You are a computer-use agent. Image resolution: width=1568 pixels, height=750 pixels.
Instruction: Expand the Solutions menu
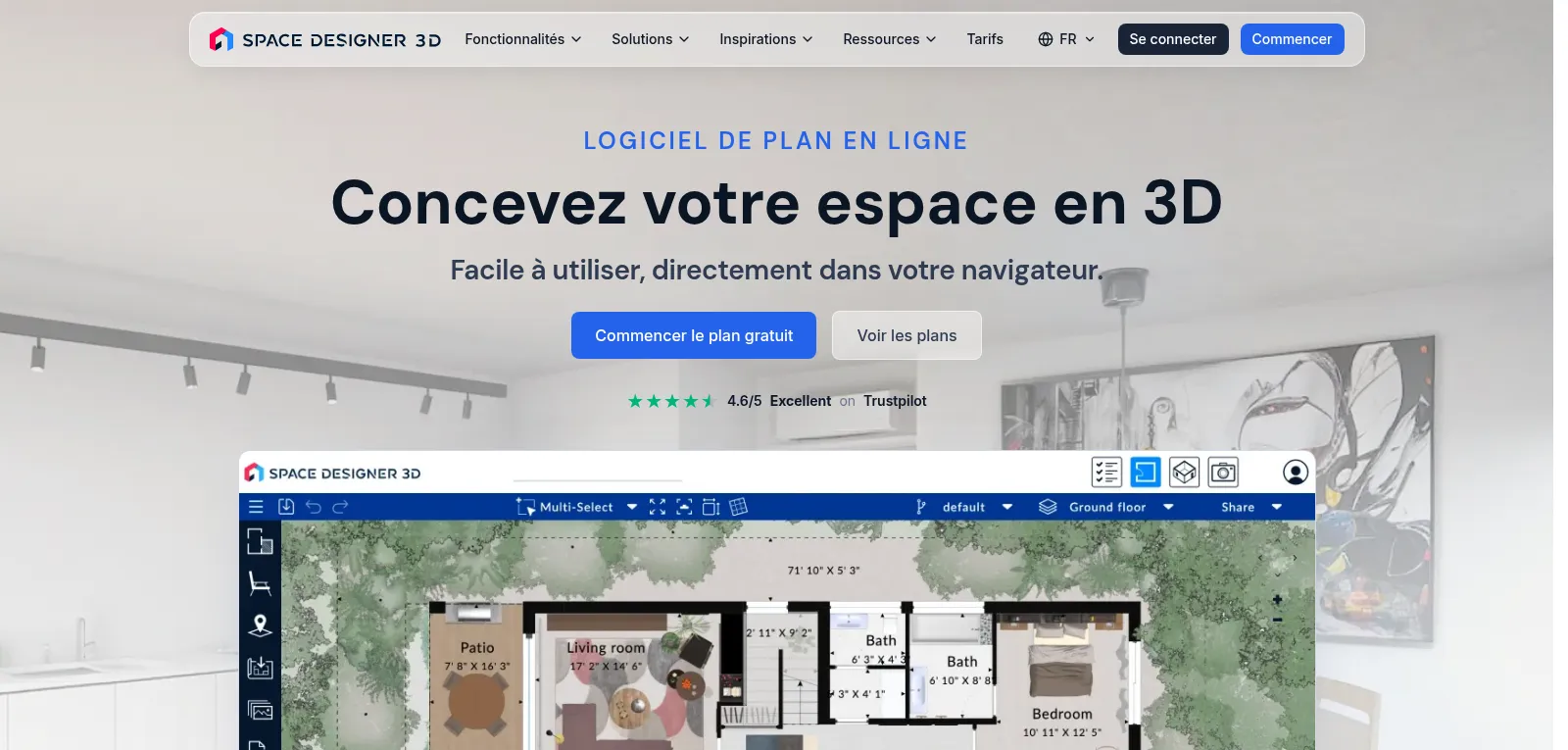click(x=651, y=39)
